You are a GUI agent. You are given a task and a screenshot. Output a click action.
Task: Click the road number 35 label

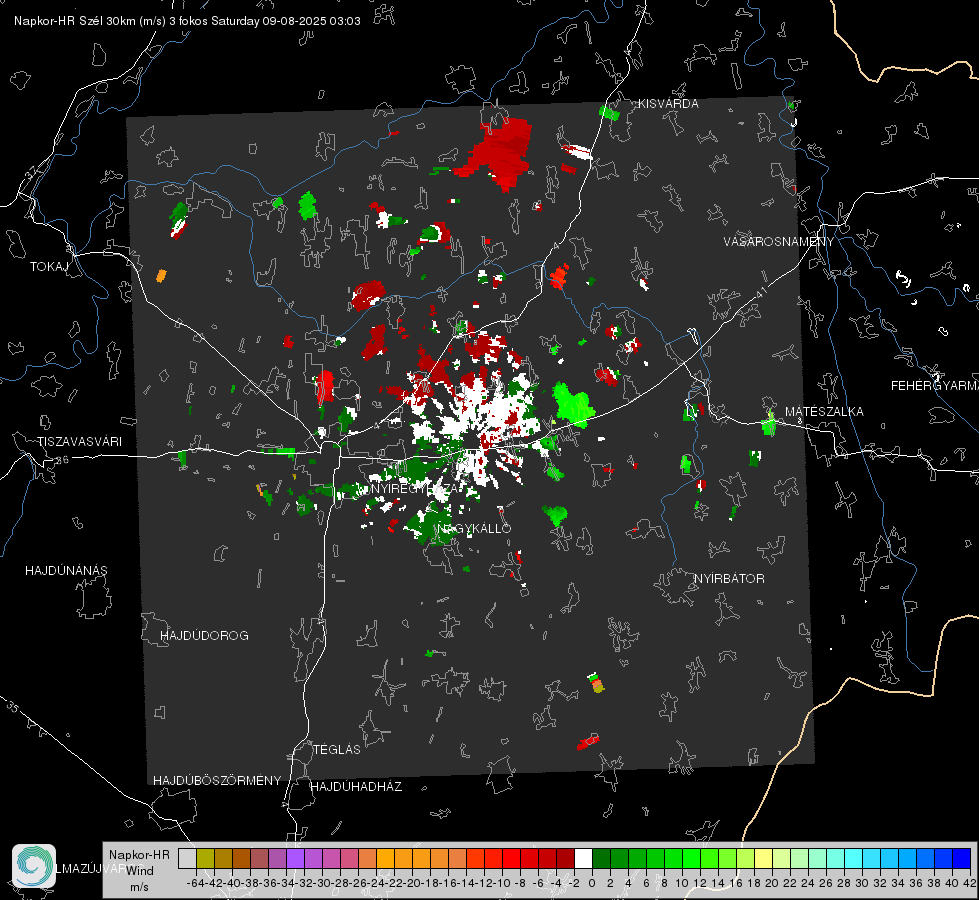13,706
